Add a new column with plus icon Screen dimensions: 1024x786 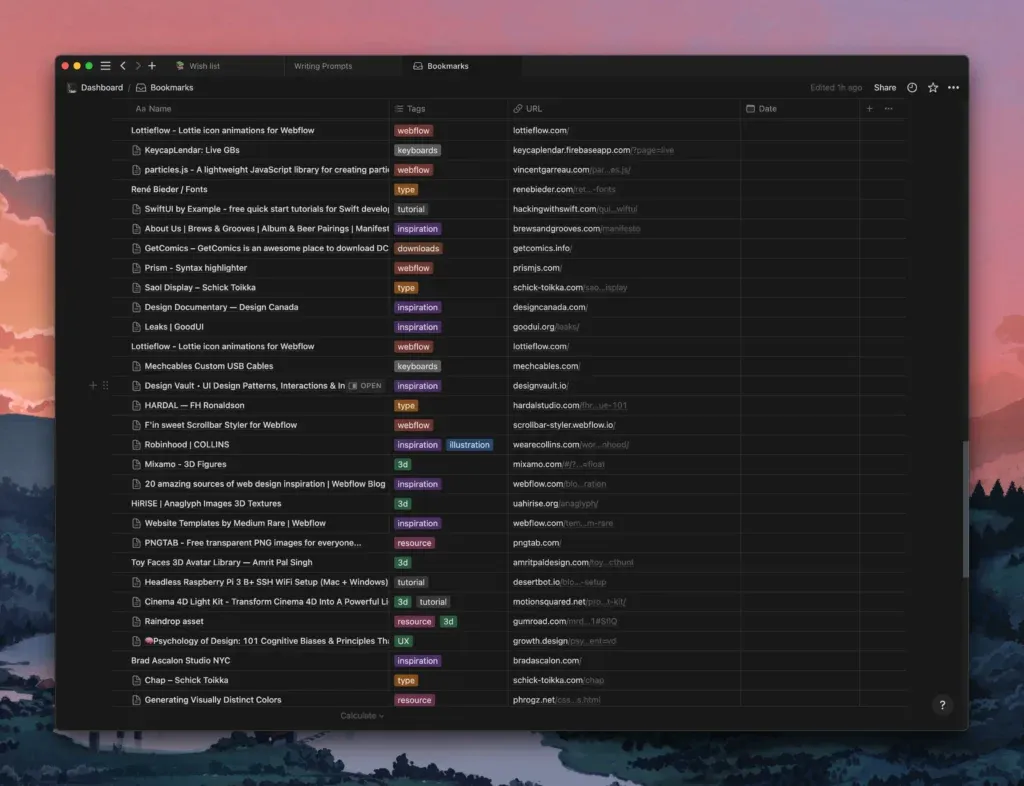pos(869,109)
